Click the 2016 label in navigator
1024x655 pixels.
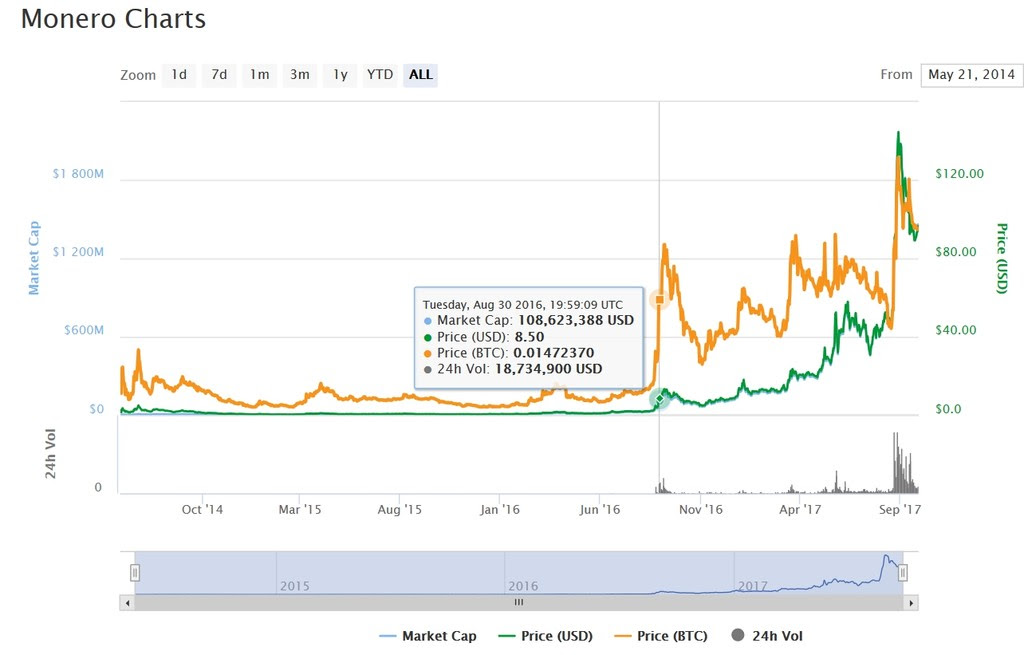pyautogui.click(x=523, y=586)
